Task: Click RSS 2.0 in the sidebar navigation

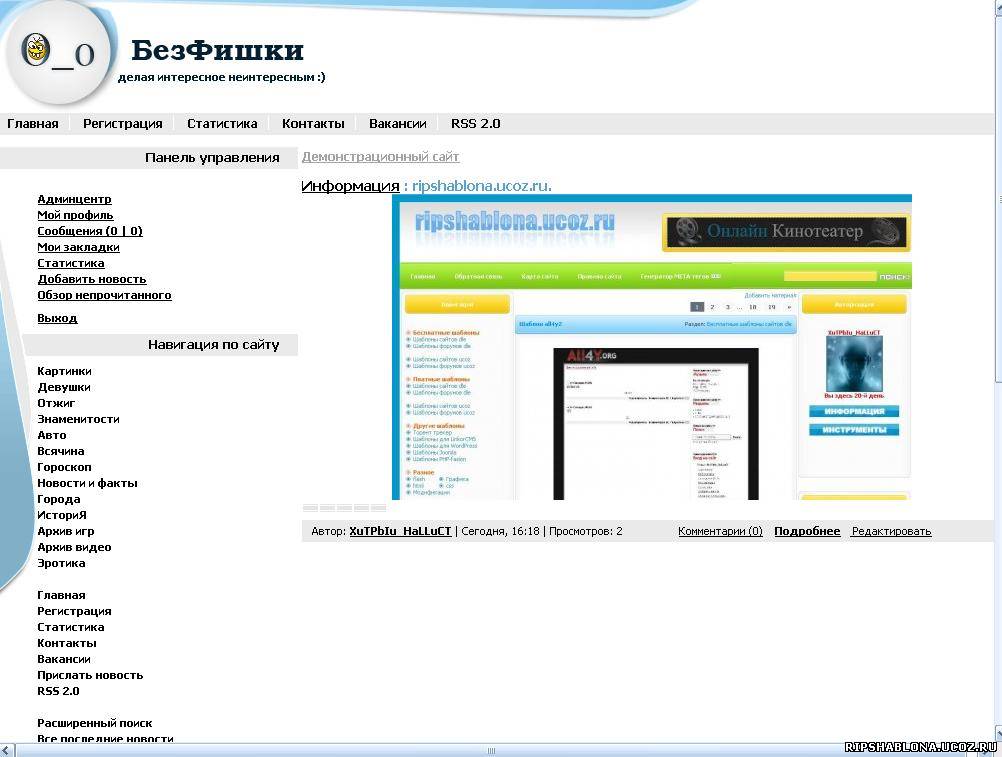Action: pyautogui.click(x=58, y=691)
